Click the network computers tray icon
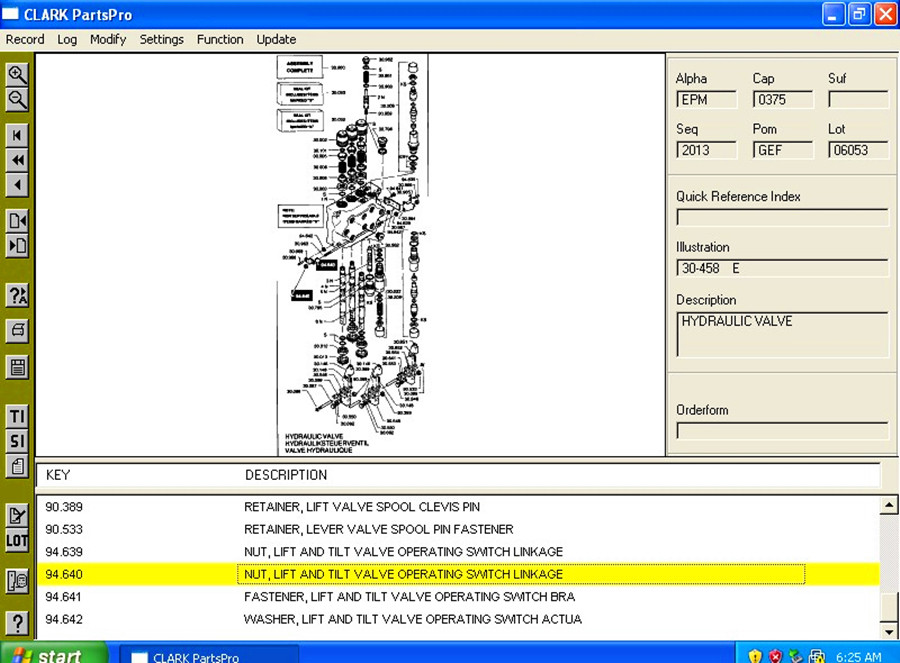The height and width of the screenshot is (663, 900). pyautogui.click(x=816, y=656)
